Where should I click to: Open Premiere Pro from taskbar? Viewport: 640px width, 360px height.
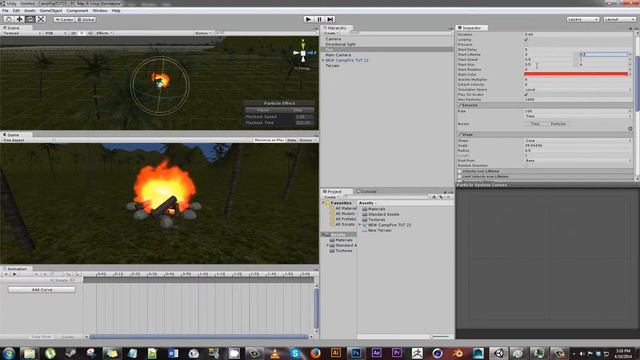[396, 353]
